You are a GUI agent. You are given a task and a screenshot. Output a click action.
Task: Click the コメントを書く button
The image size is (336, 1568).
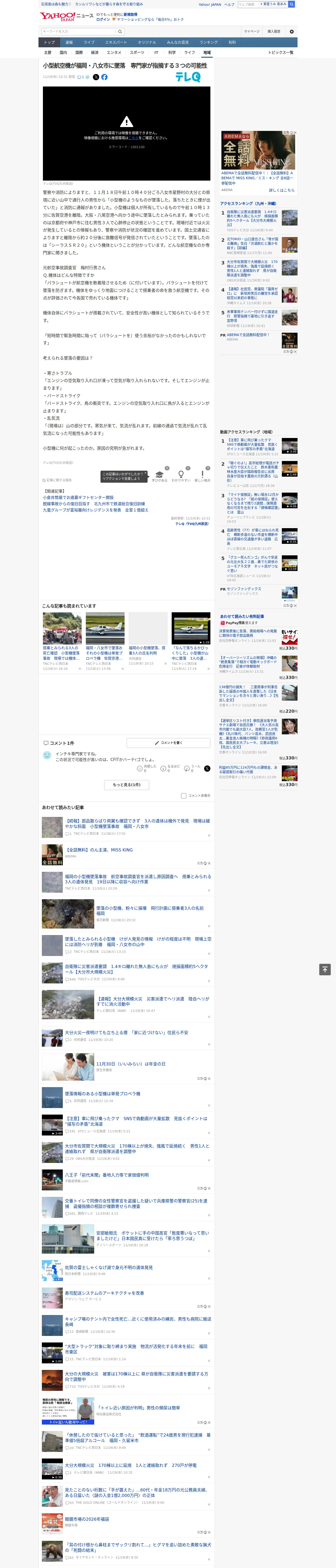pyautogui.click(x=168, y=743)
